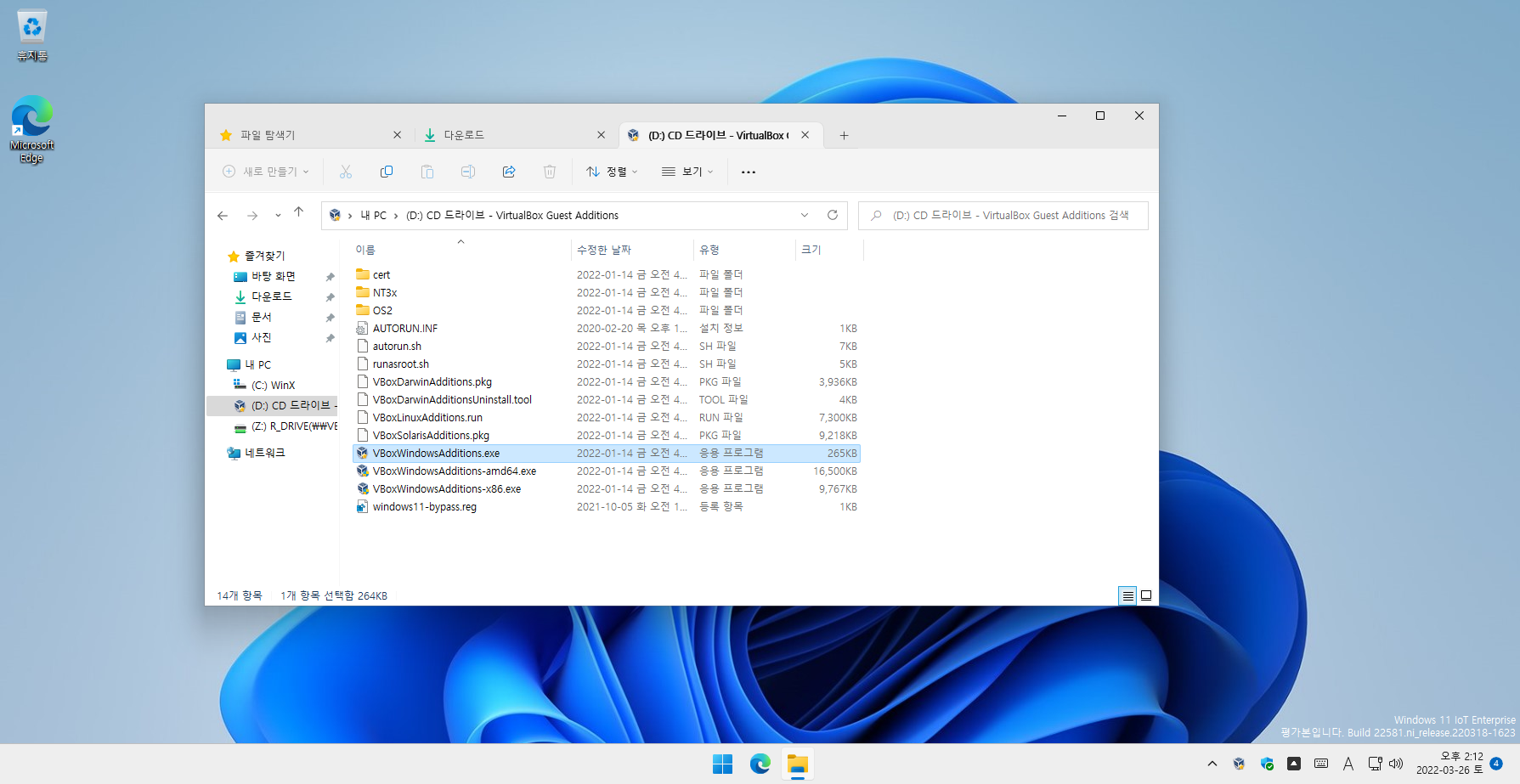Click the Cut scissors icon in toolbar

(346, 172)
